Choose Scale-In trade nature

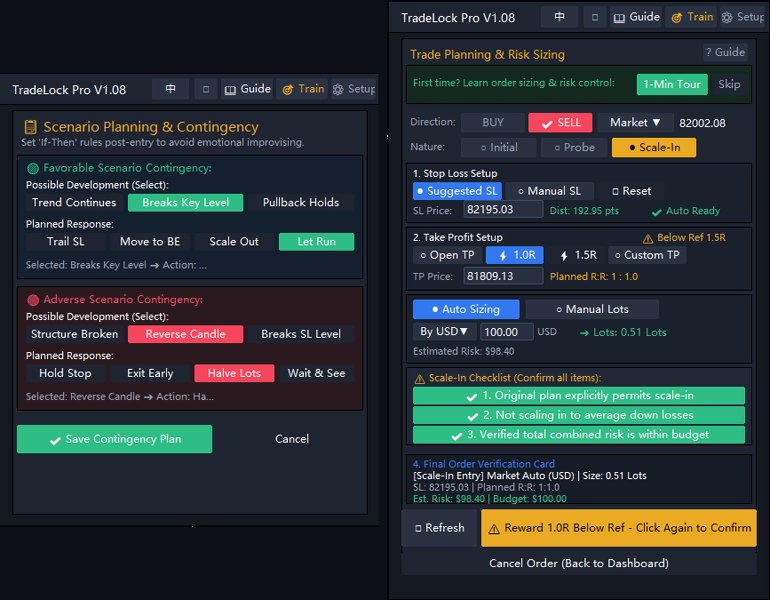click(x=654, y=147)
